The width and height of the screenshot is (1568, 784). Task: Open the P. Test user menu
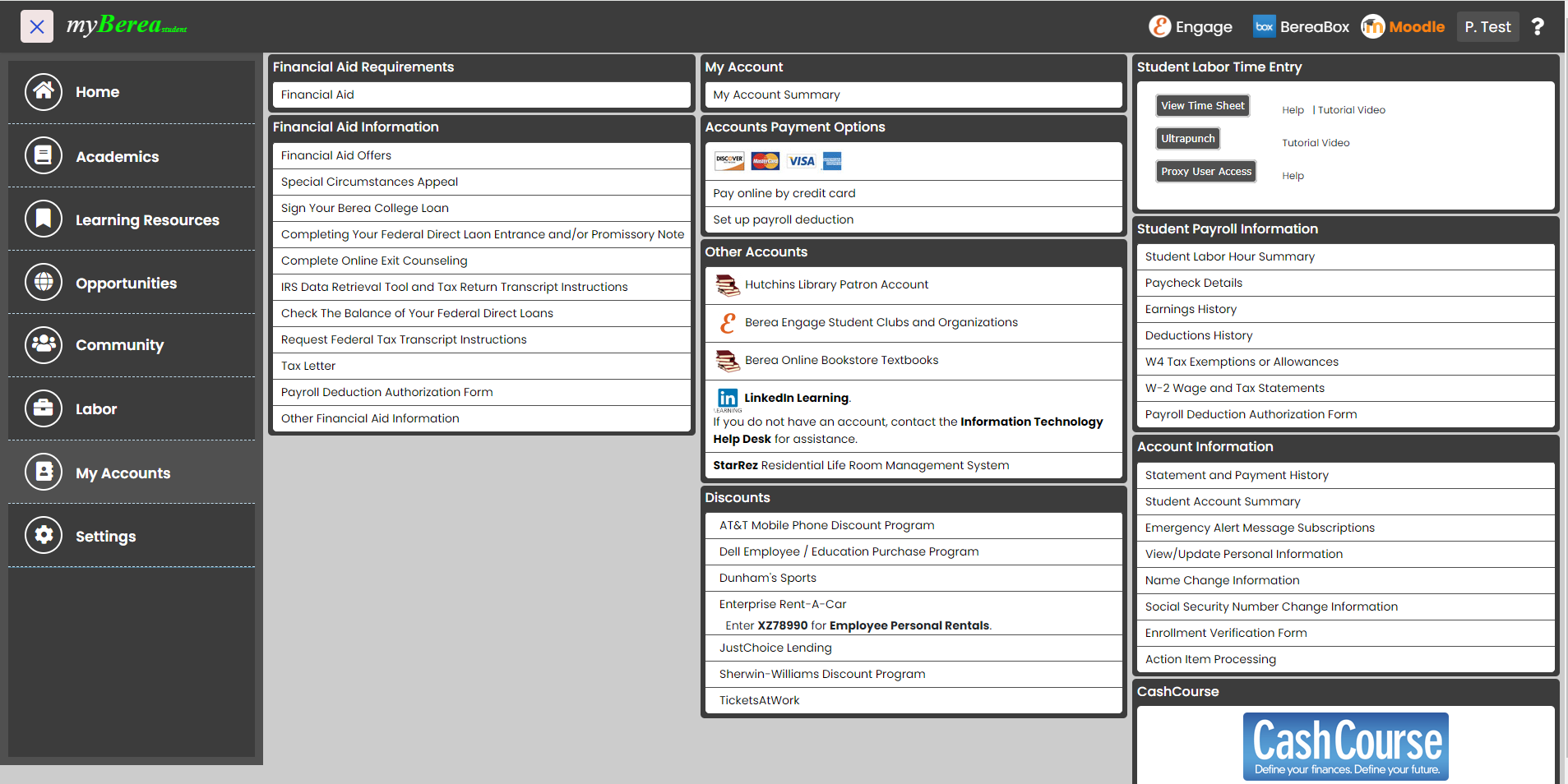pyautogui.click(x=1487, y=27)
